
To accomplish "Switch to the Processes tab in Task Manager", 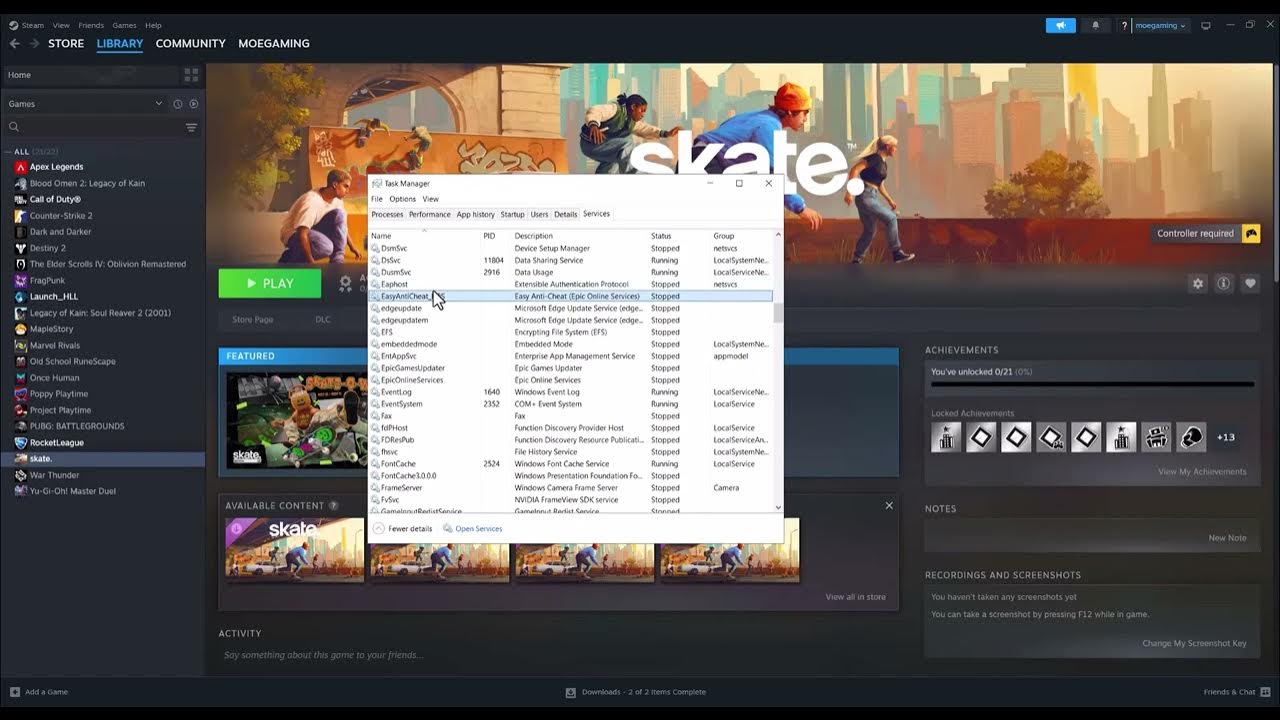I will pos(387,214).
